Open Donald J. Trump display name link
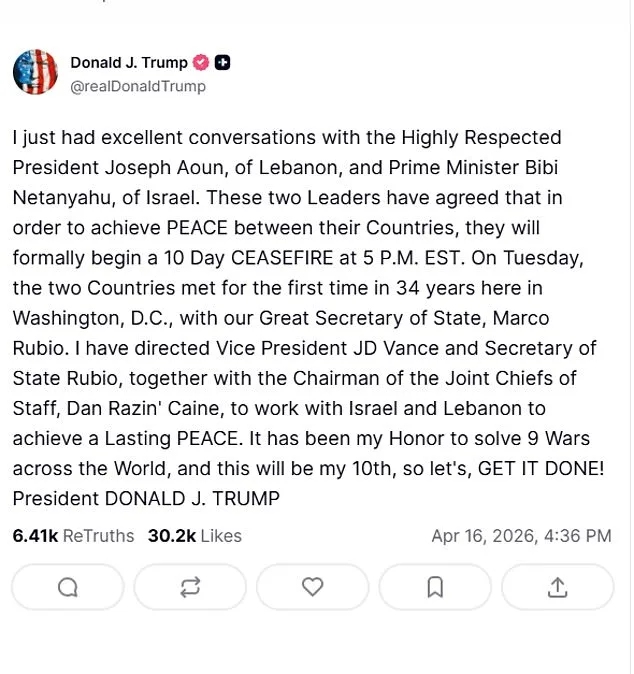 point(128,63)
